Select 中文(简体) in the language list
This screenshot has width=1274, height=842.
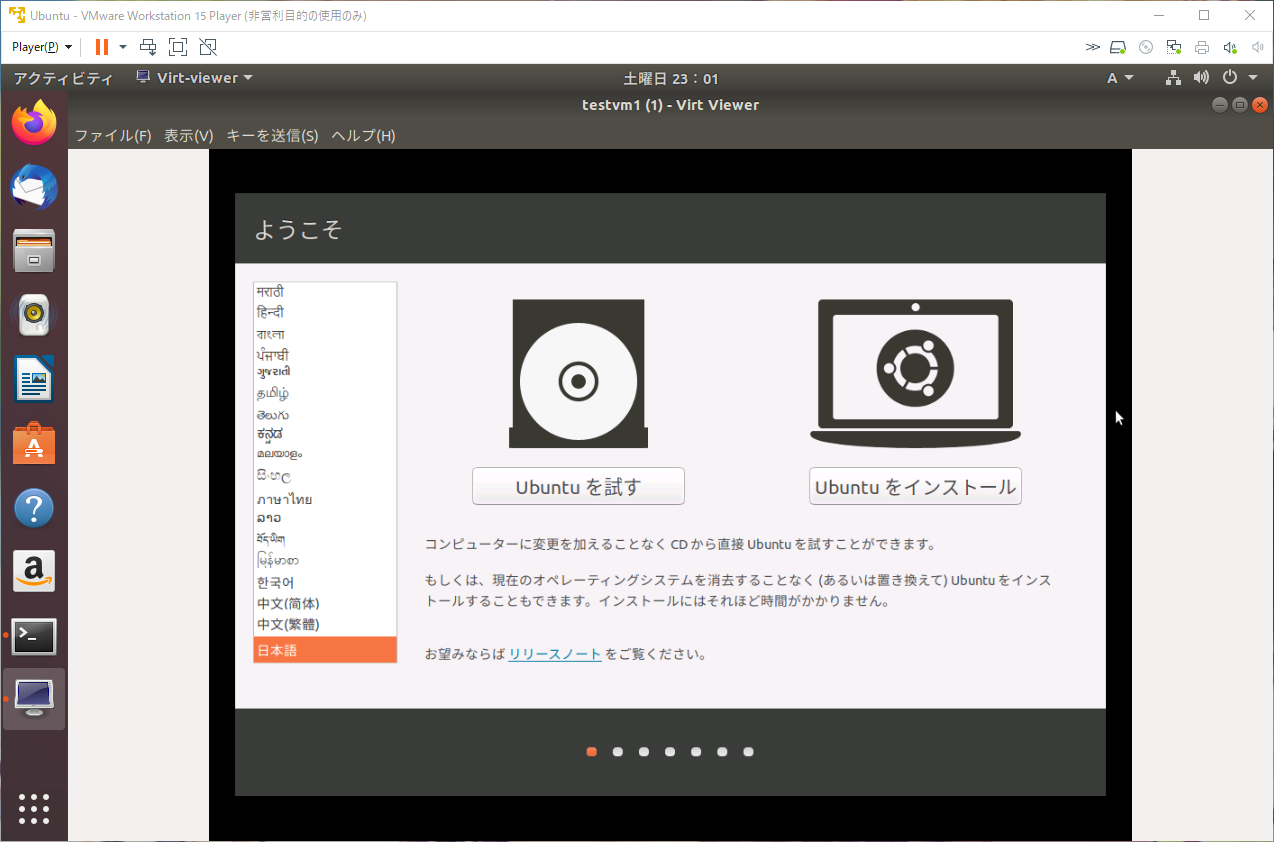[x=325, y=603]
